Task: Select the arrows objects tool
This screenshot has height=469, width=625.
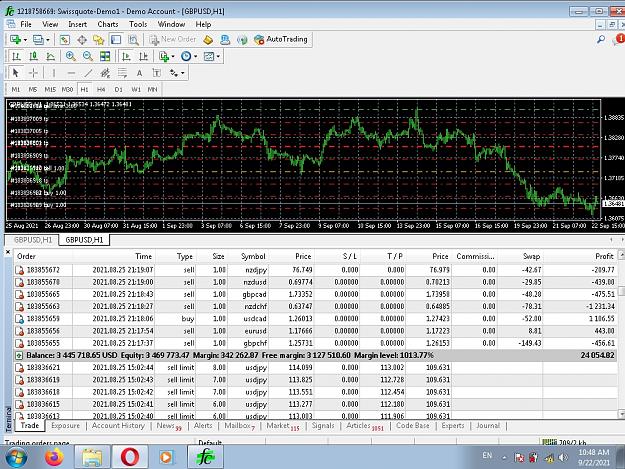Action: (x=174, y=73)
